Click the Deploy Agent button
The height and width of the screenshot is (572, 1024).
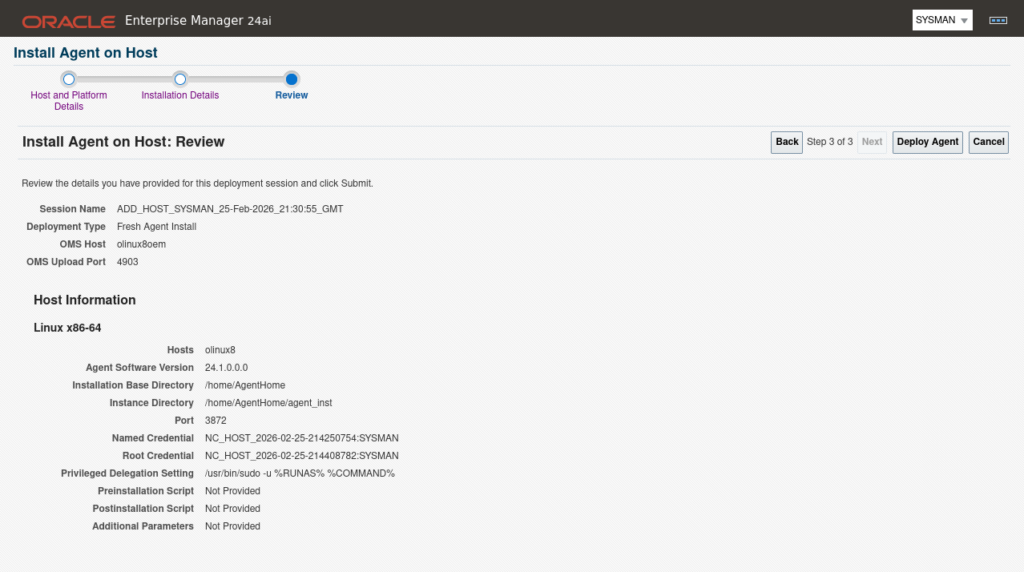click(927, 142)
